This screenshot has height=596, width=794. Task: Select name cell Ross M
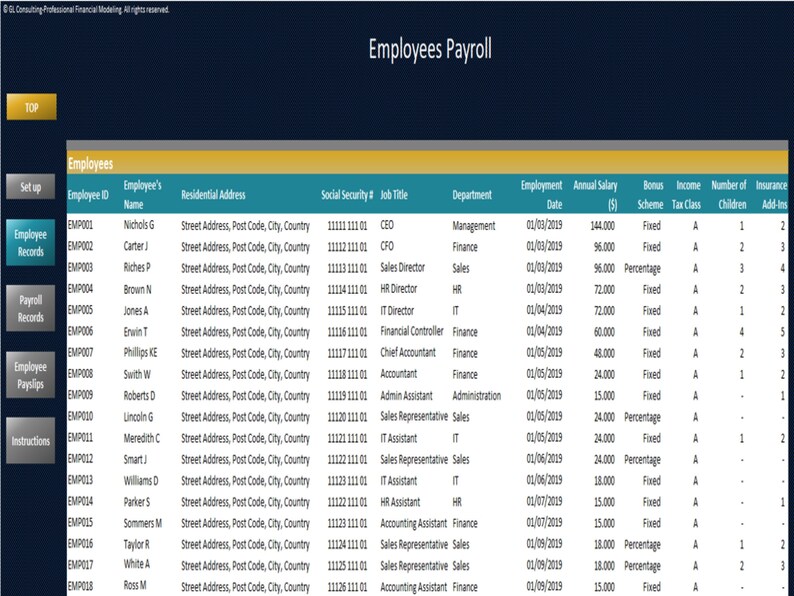pyautogui.click(x=135, y=585)
